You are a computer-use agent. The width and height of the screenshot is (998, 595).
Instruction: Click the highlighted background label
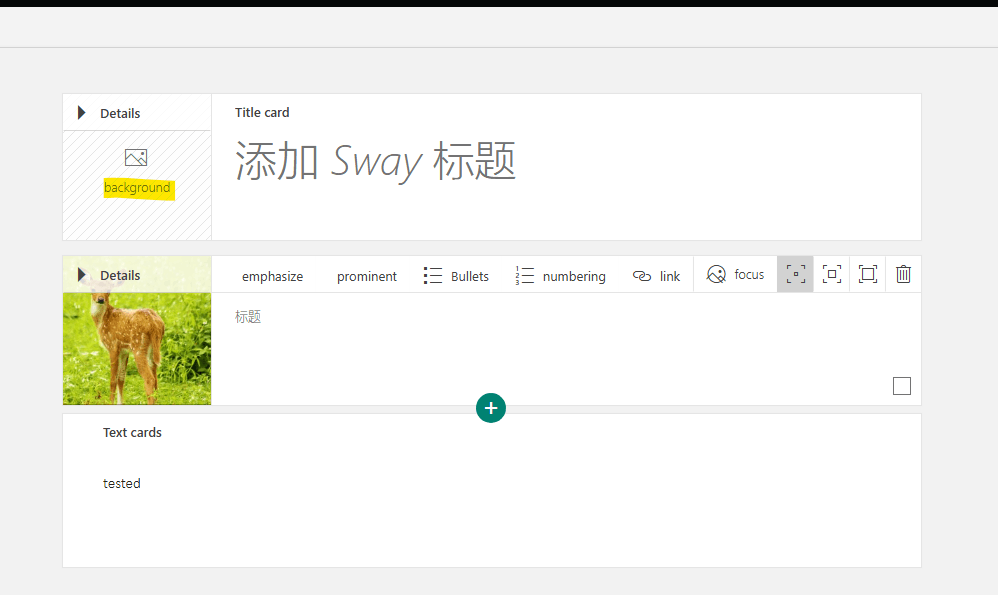138,188
